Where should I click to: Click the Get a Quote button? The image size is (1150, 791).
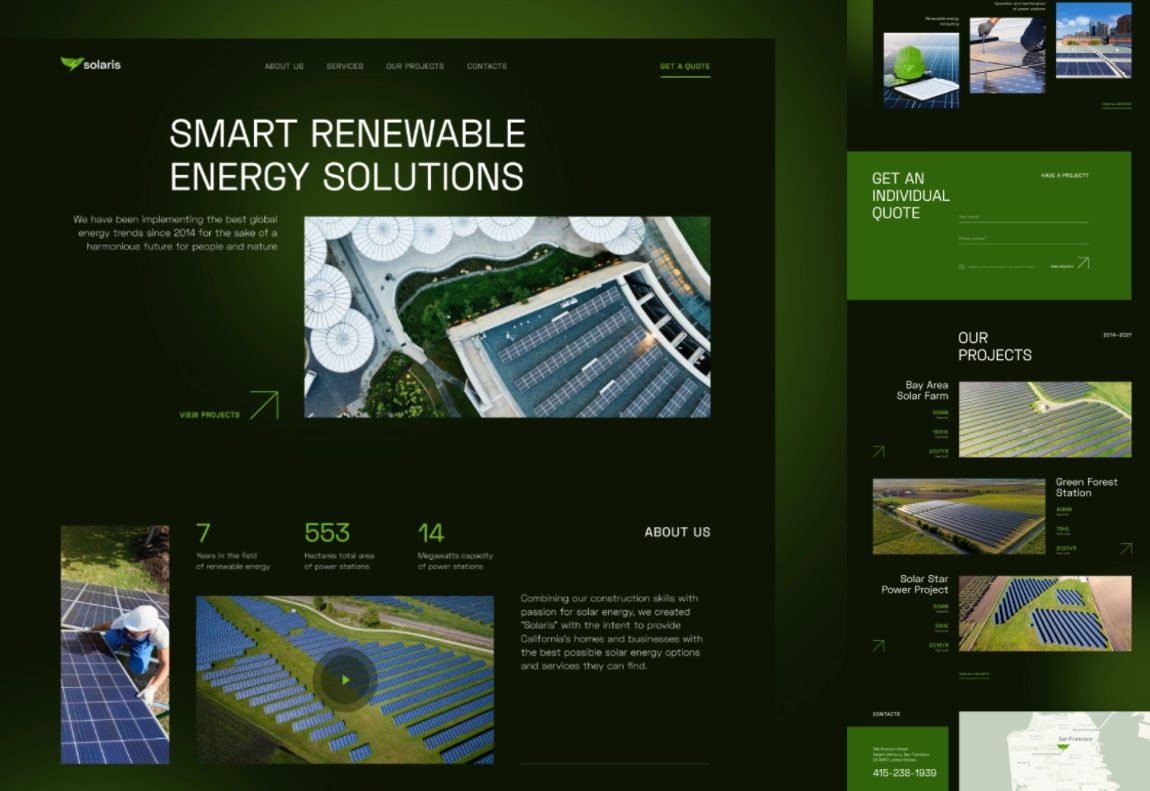tap(685, 67)
